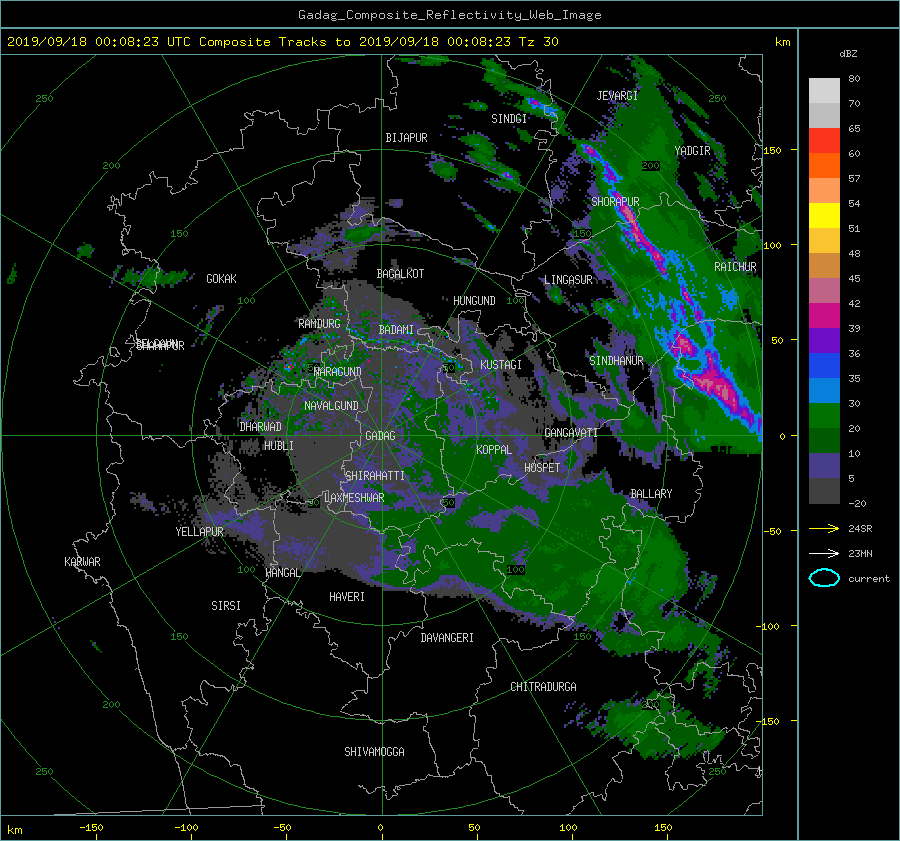Viewport: 900px width, 841px height.
Task: Click the white 80 dBZ legend swatch
Action: point(824,91)
